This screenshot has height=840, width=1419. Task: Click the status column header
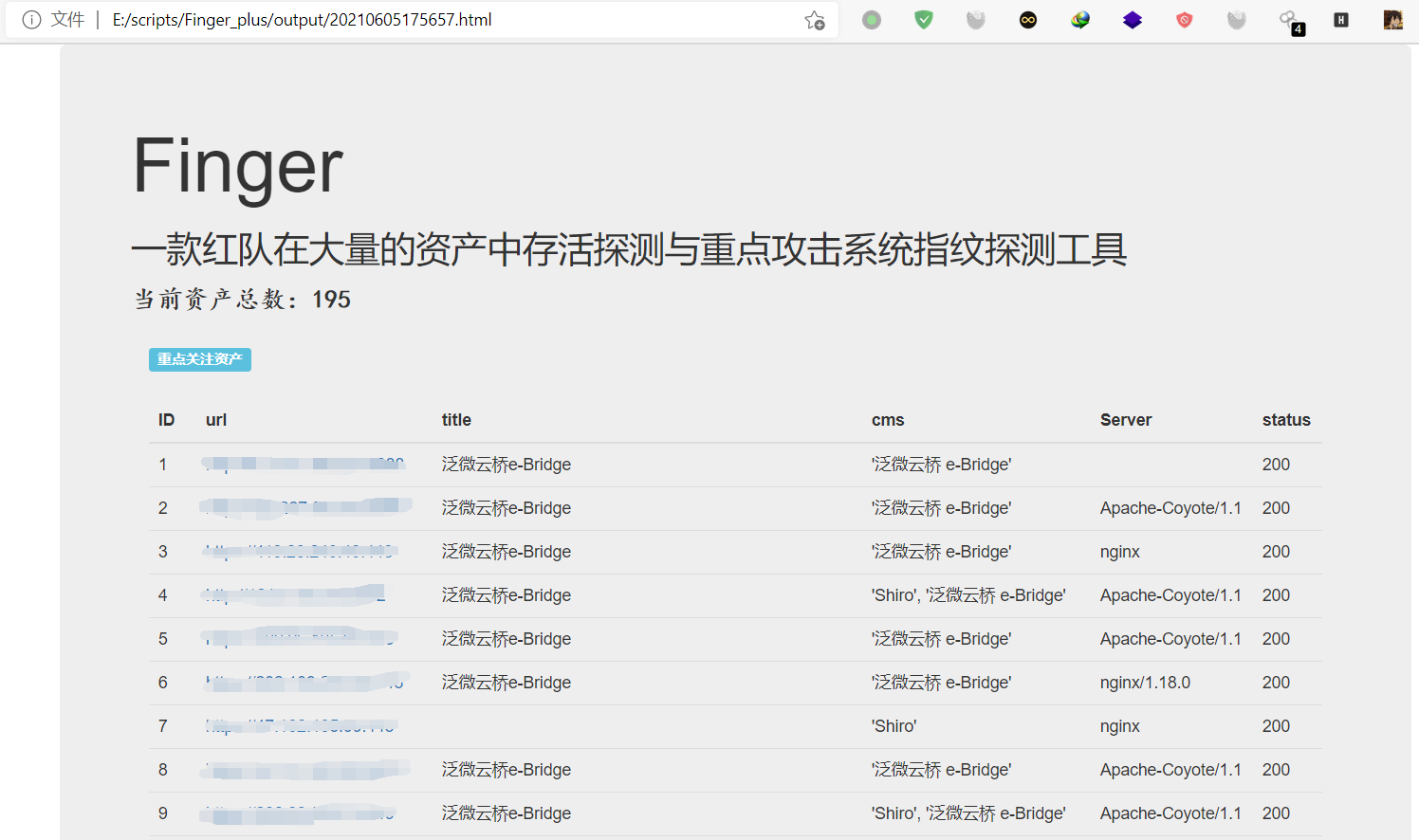(x=1286, y=420)
